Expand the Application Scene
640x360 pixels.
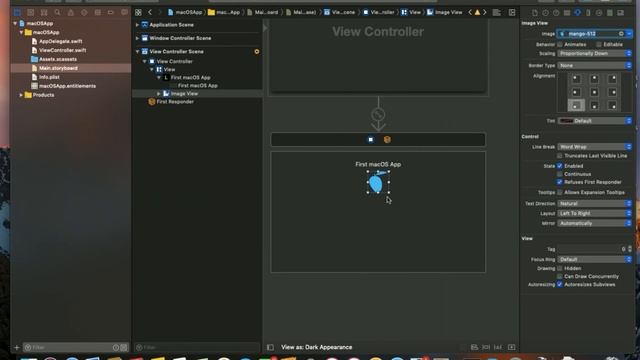pos(138,25)
